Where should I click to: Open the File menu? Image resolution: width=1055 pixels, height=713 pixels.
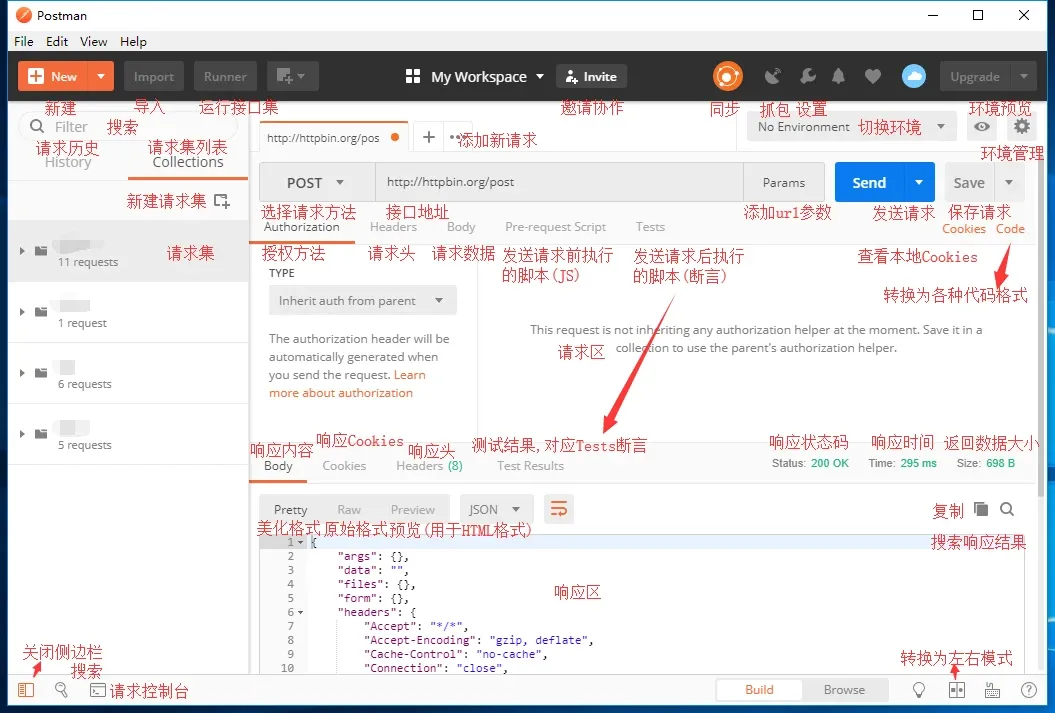pos(22,41)
